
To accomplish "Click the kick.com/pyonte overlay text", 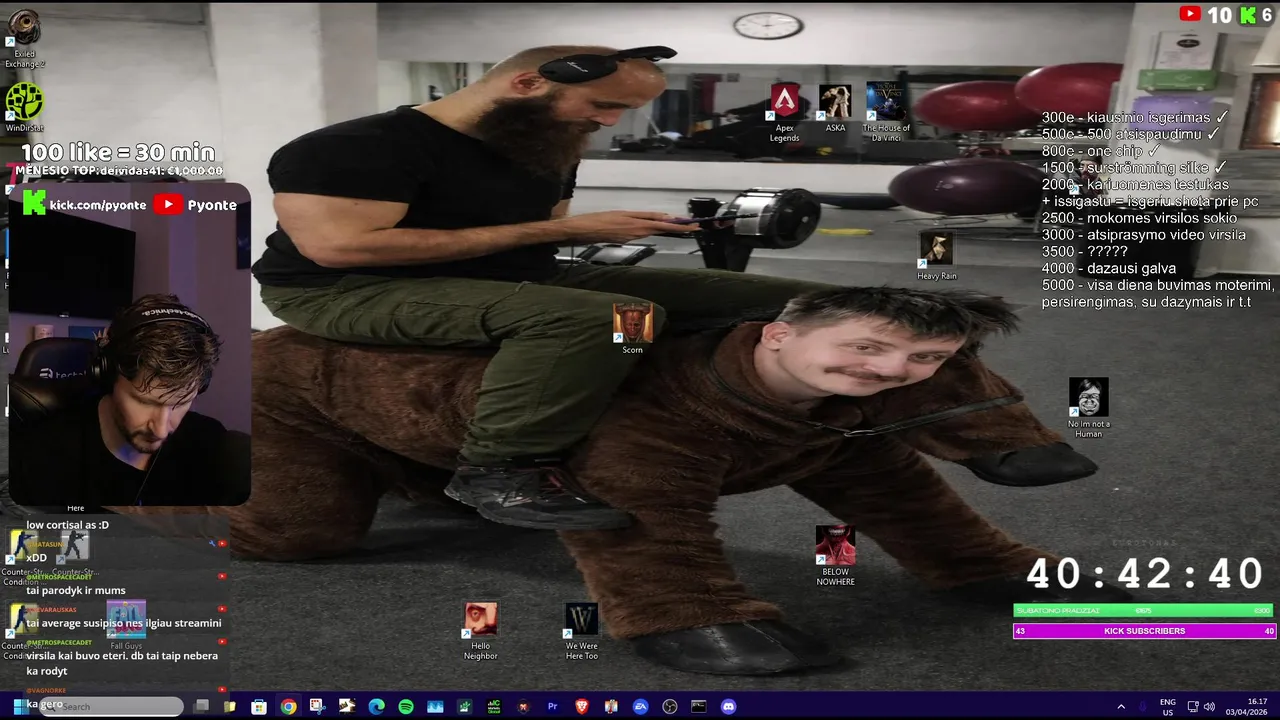I will click(x=98, y=205).
